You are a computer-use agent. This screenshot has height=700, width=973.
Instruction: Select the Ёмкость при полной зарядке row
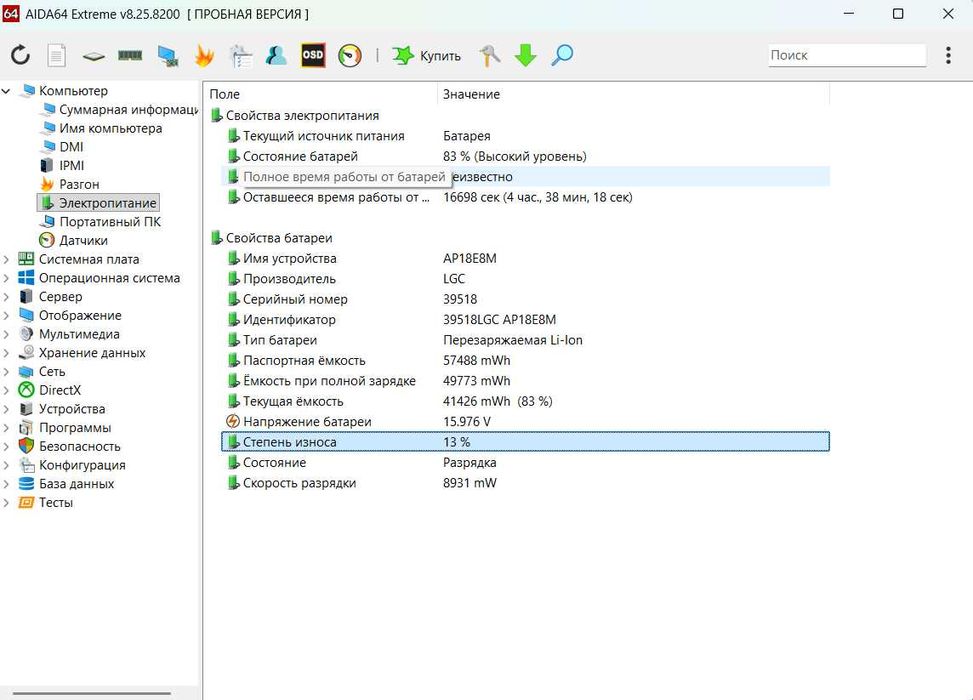coord(525,381)
